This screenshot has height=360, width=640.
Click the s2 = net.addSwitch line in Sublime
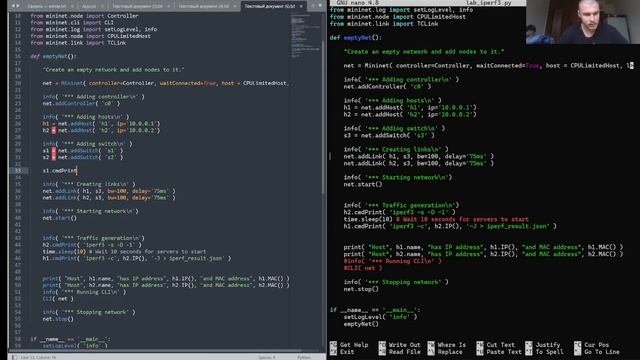point(82,157)
